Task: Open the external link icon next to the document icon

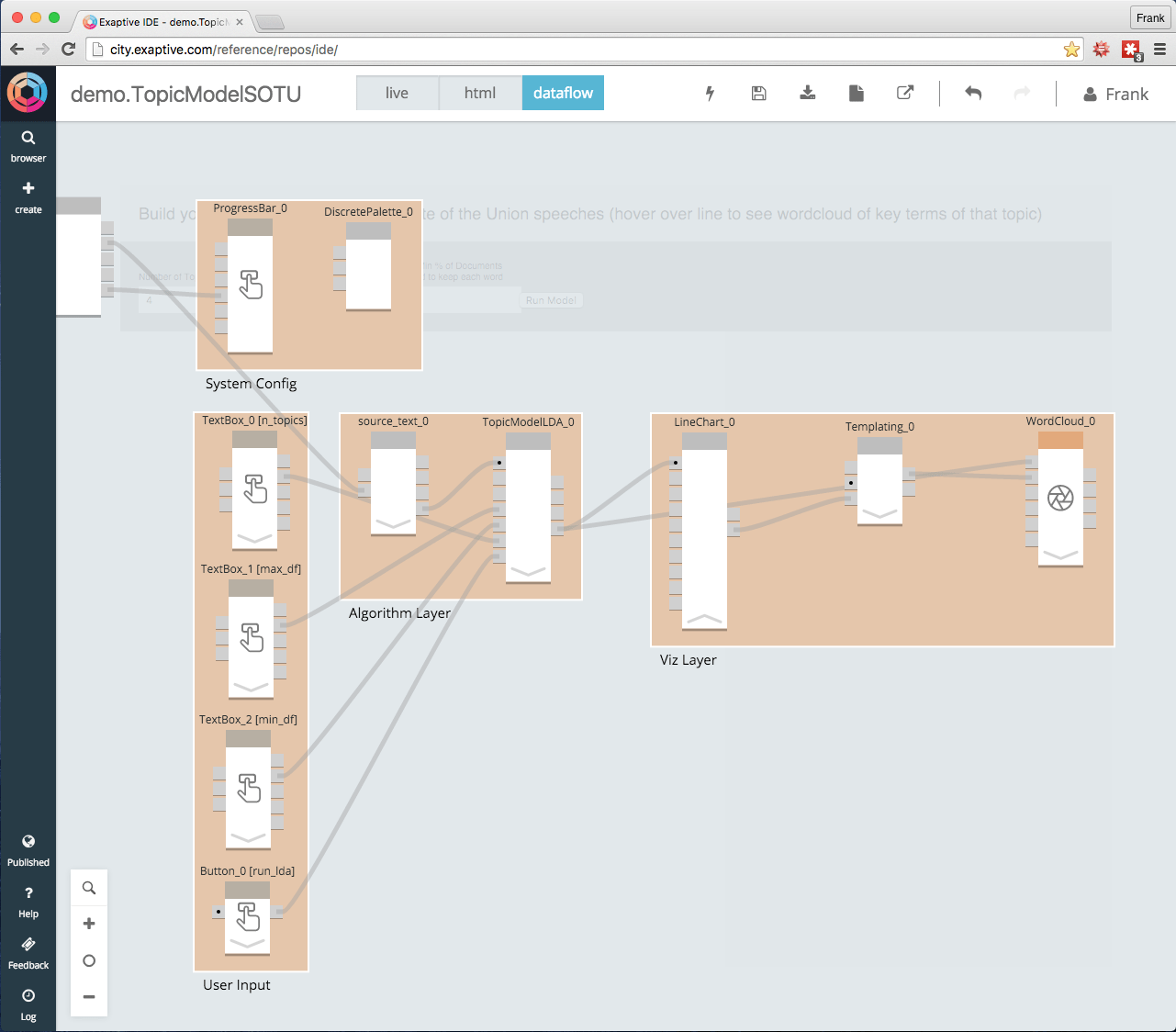Action: [905, 93]
